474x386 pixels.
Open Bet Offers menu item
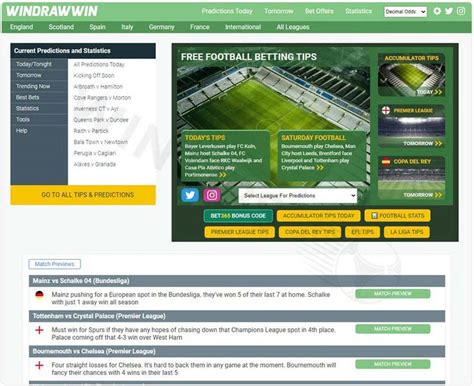(319, 11)
